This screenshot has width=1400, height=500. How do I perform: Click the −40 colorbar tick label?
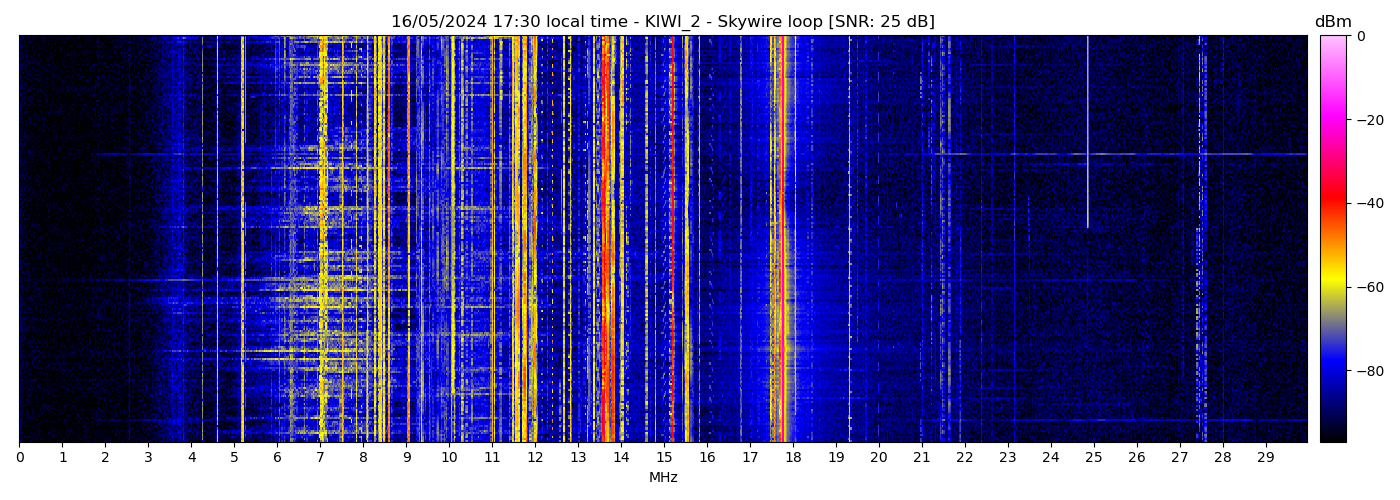coord(1366,203)
